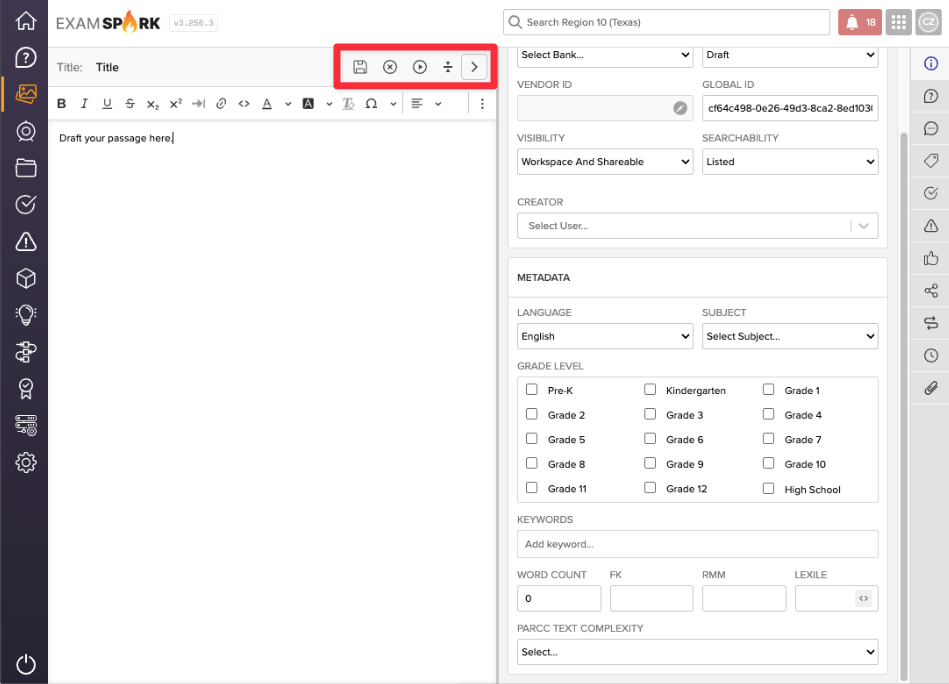Click the indent tab icon

pyautogui.click(x=199, y=104)
